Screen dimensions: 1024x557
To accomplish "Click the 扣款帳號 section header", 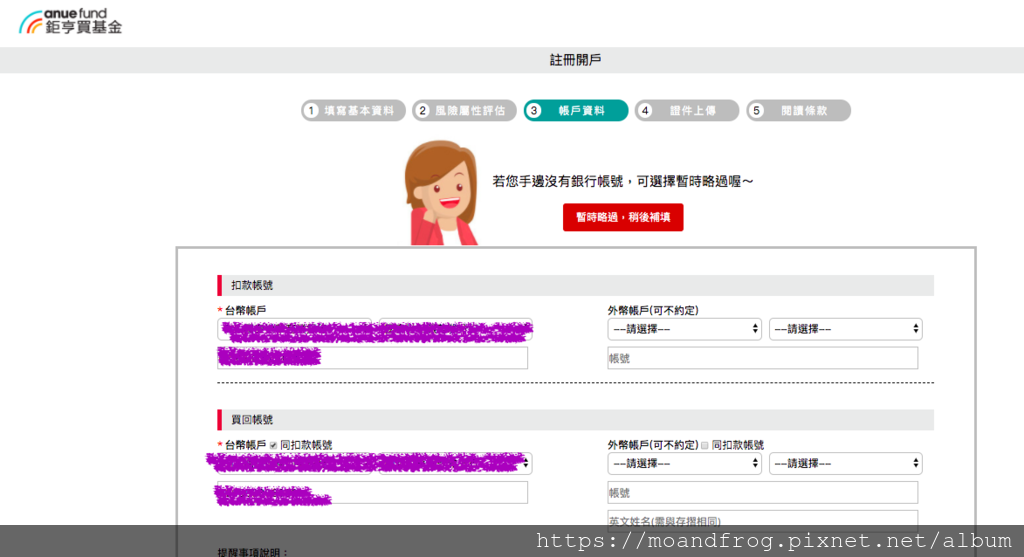I will pyautogui.click(x=575, y=285).
